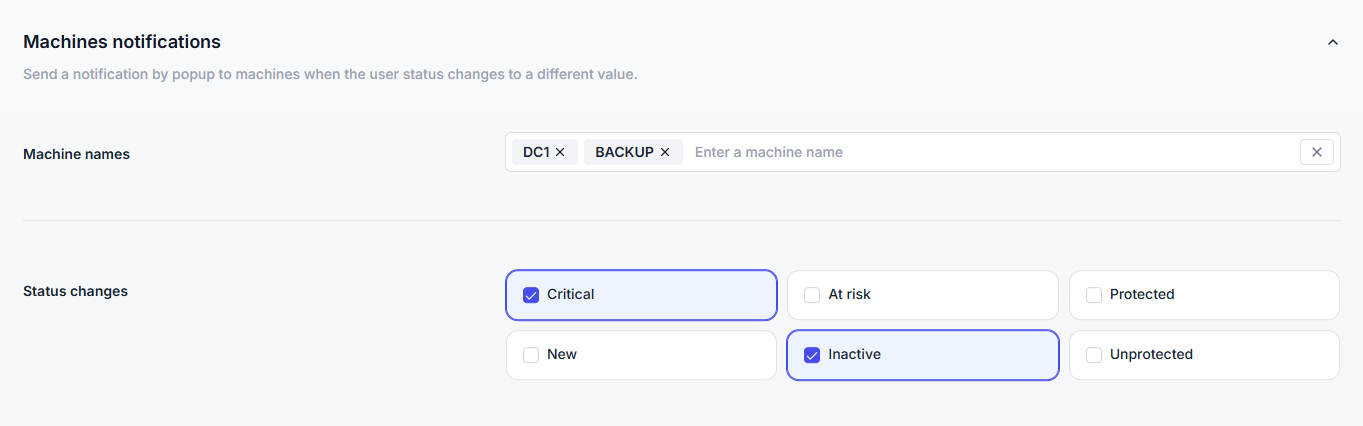
Task: Uncheck the Critical status checkbox
Action: (531, 295)
